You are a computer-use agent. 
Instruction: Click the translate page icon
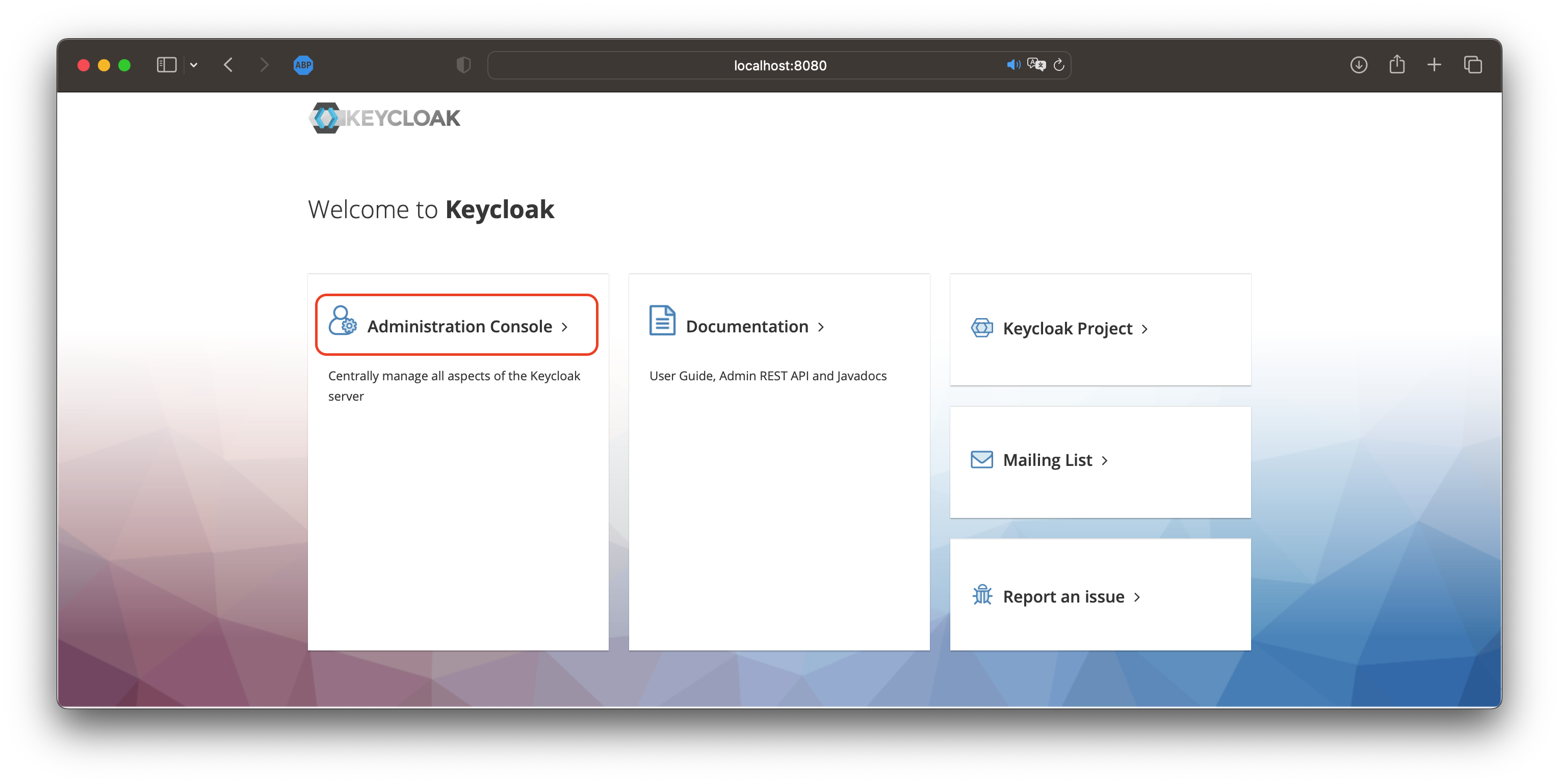pos(1036,65)
